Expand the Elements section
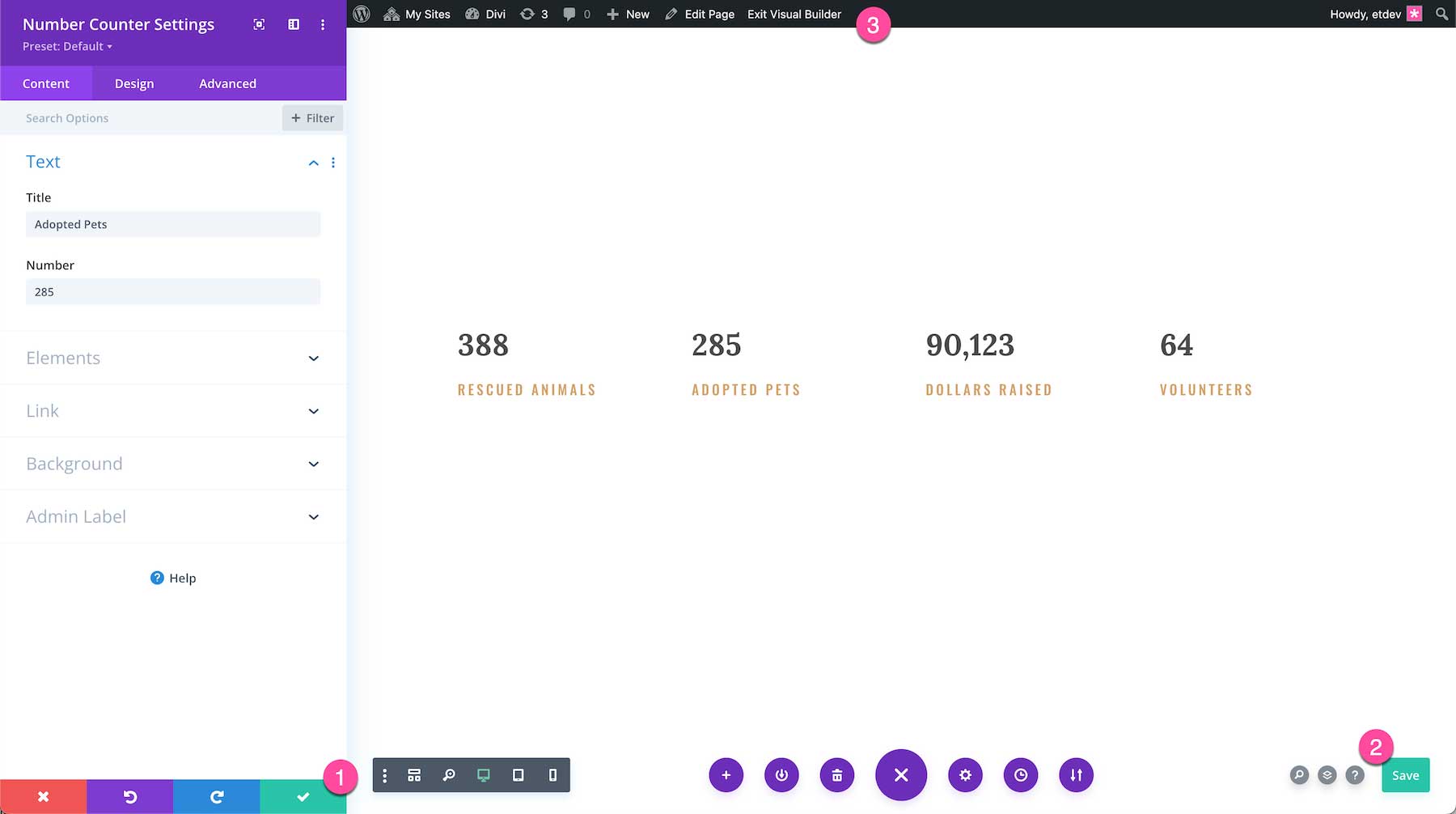Viewport: 1456px width, 814px height. click(173, 358)
